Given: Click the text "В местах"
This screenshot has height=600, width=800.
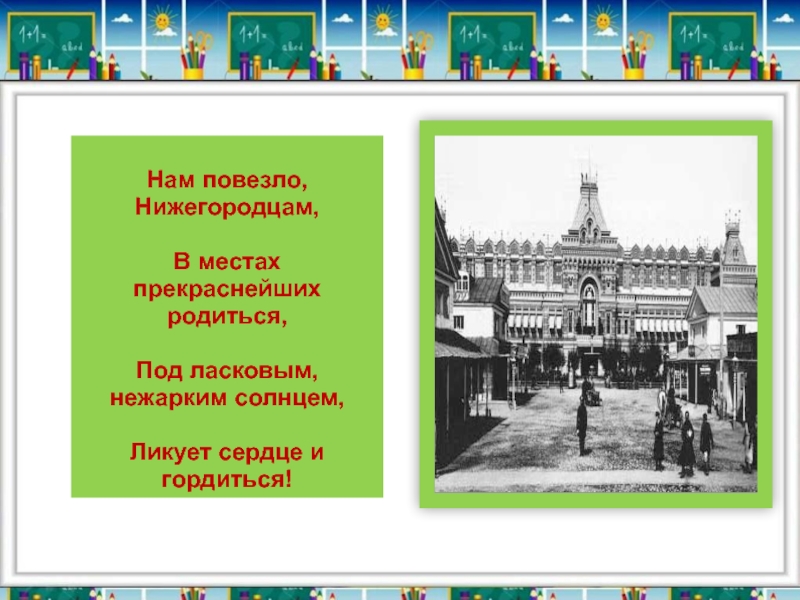Looking at the screenshot, I should pos(226,262).
